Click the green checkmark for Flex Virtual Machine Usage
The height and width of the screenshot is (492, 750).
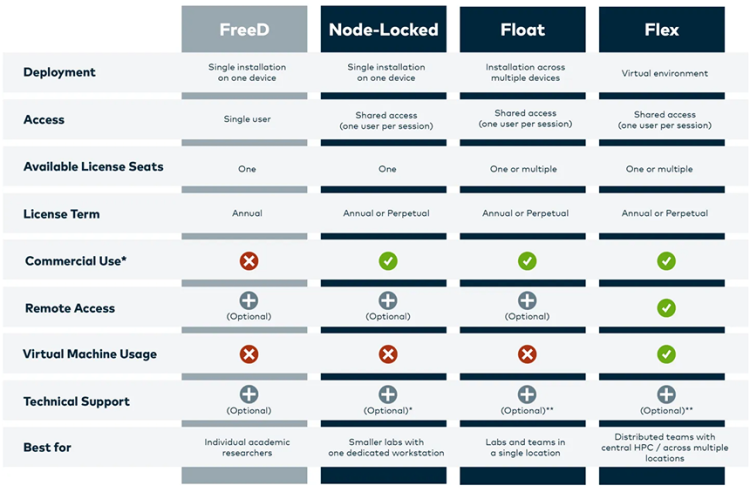[x=666, y=354]
